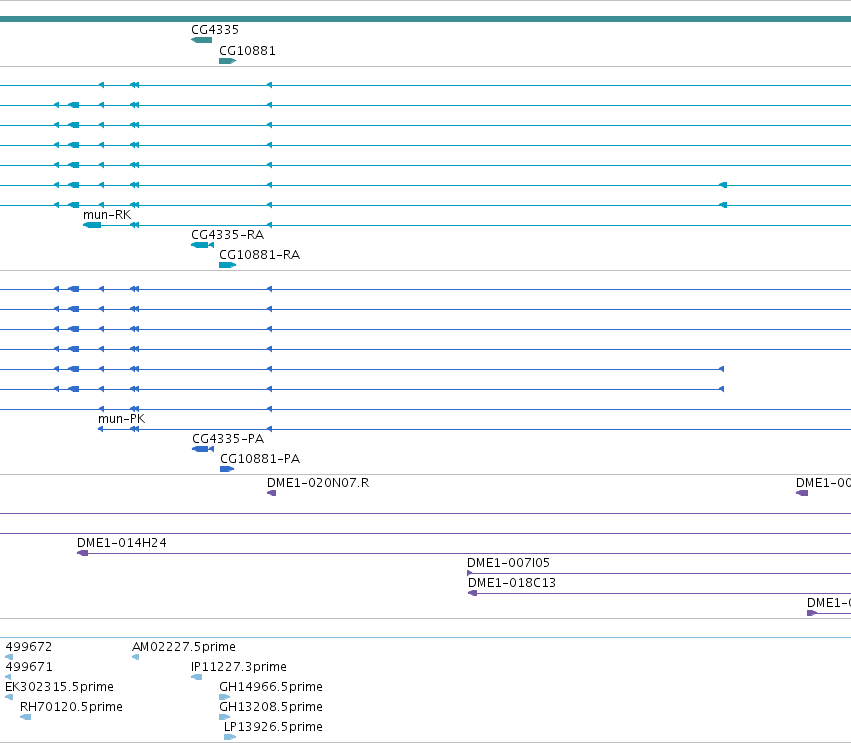Click the DME1-014H24 label
The height and width of the screenshot is (743, 851).
(122, 543)
